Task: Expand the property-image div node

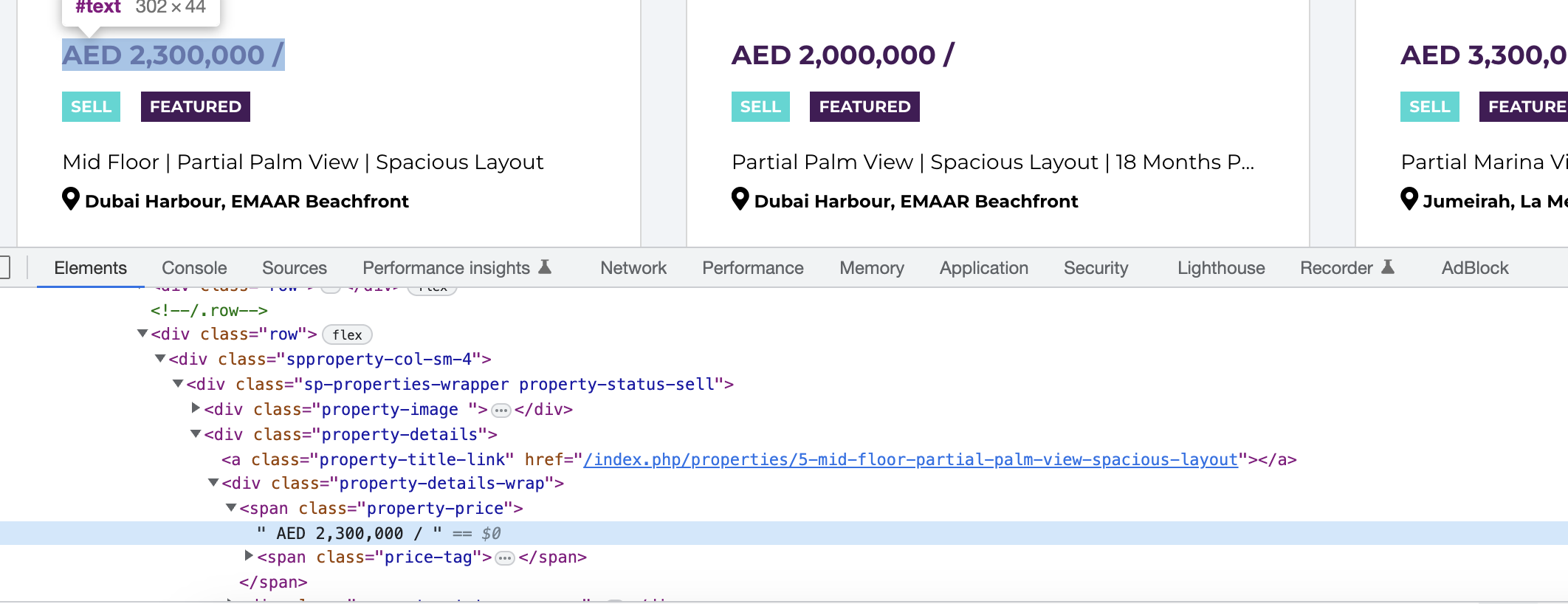Action: click(x=196, y=408)
